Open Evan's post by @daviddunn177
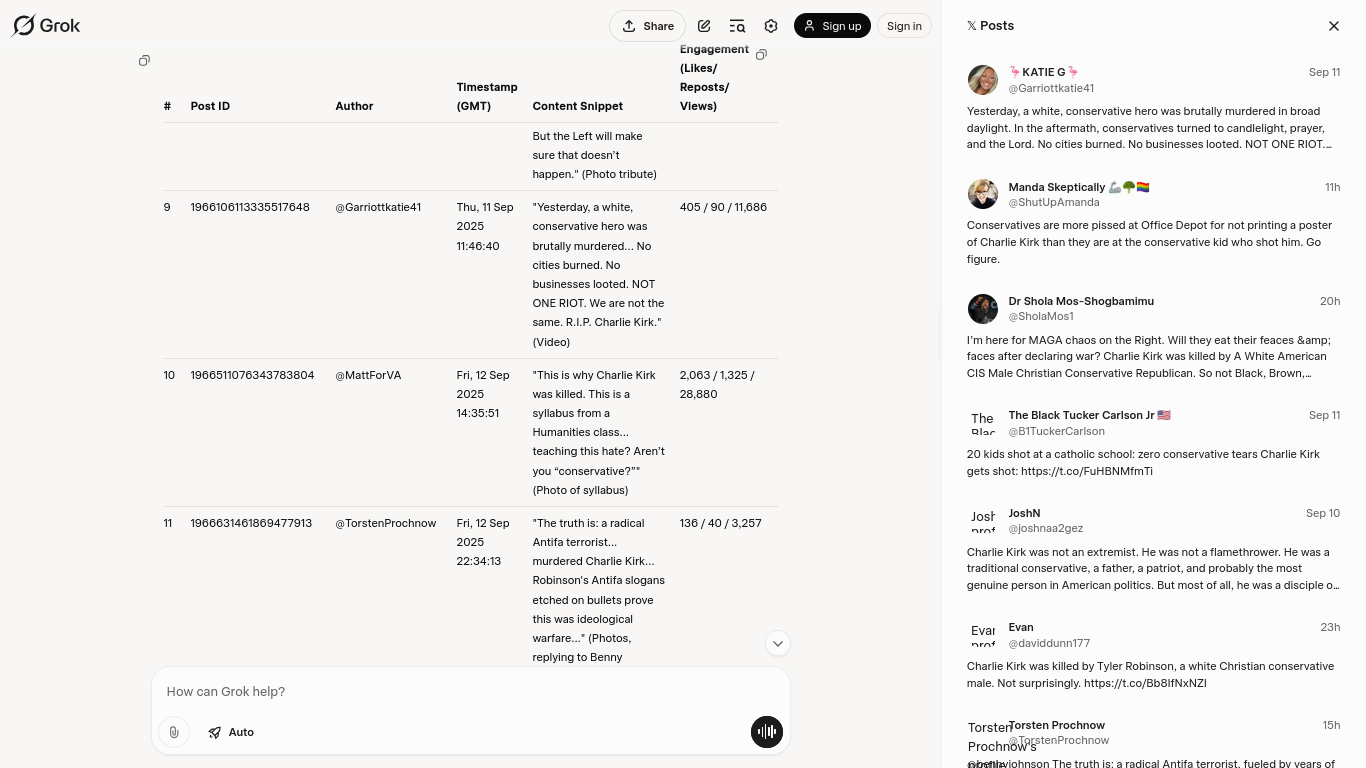The width and height of the screenshot is (1366, 768). 1153,656
